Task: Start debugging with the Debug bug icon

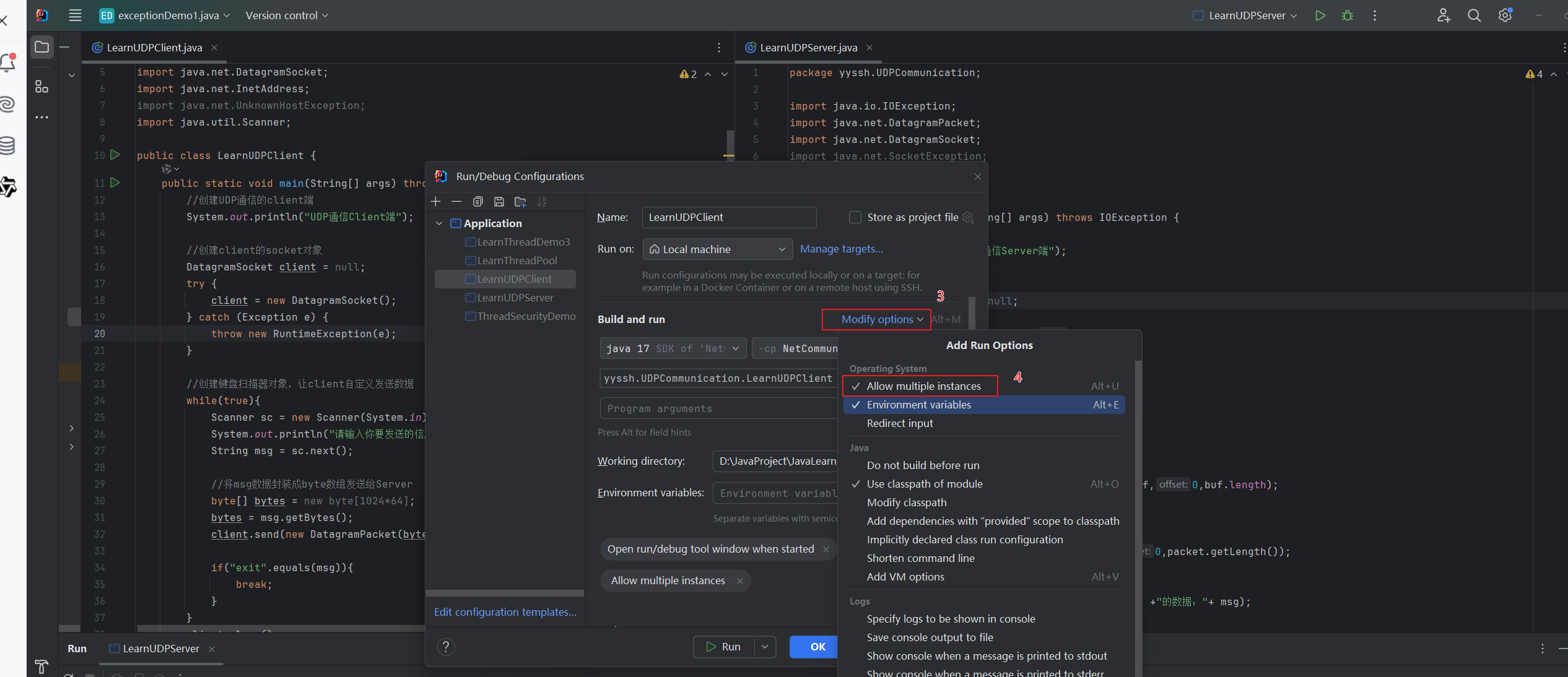Action: coord(1347,15)
